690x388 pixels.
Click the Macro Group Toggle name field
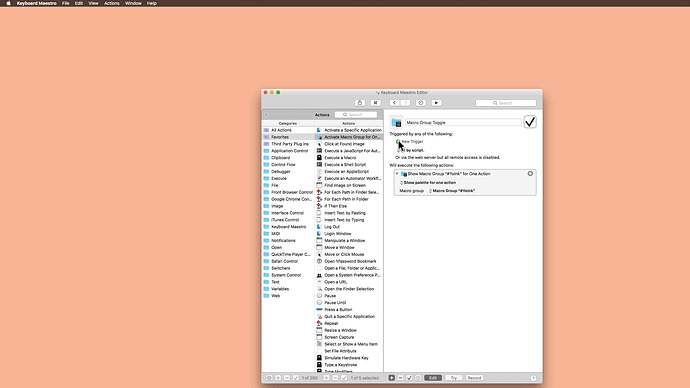click(x=463, y=122)
